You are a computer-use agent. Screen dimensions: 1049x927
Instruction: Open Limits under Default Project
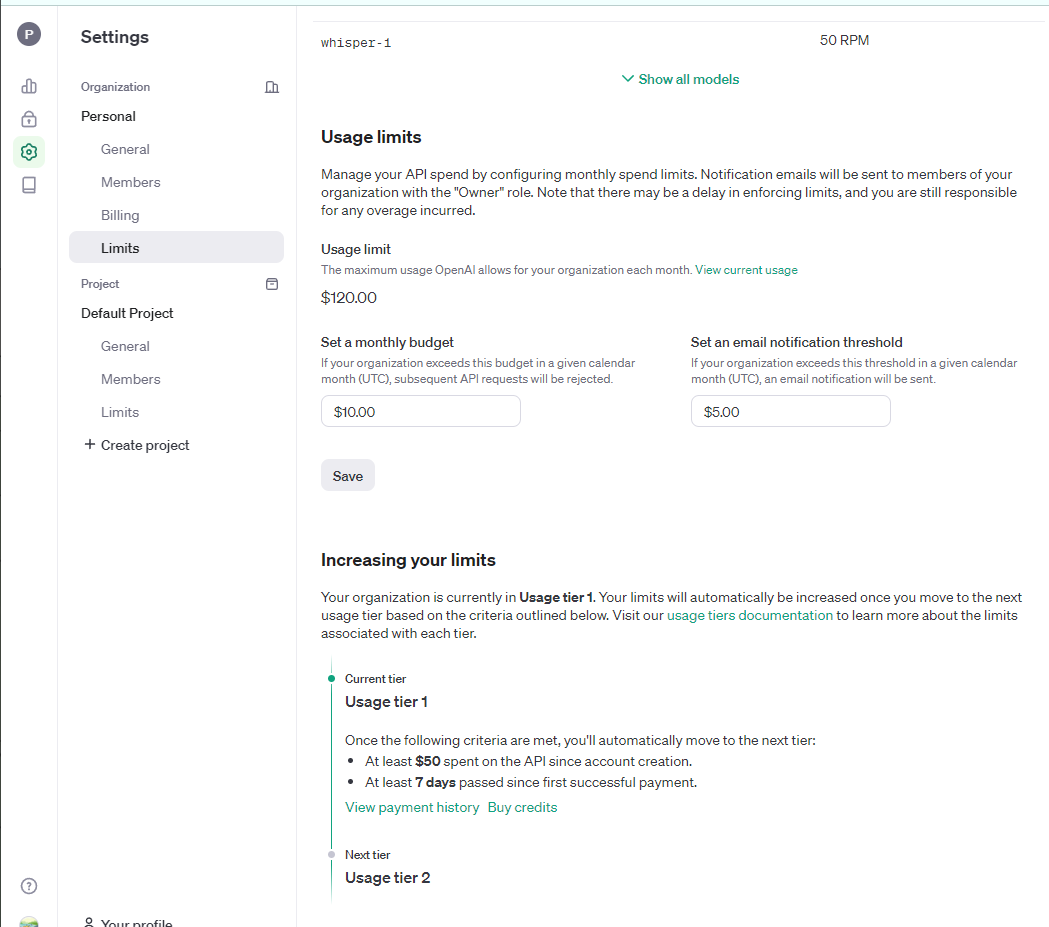click(x=120, y=412)
